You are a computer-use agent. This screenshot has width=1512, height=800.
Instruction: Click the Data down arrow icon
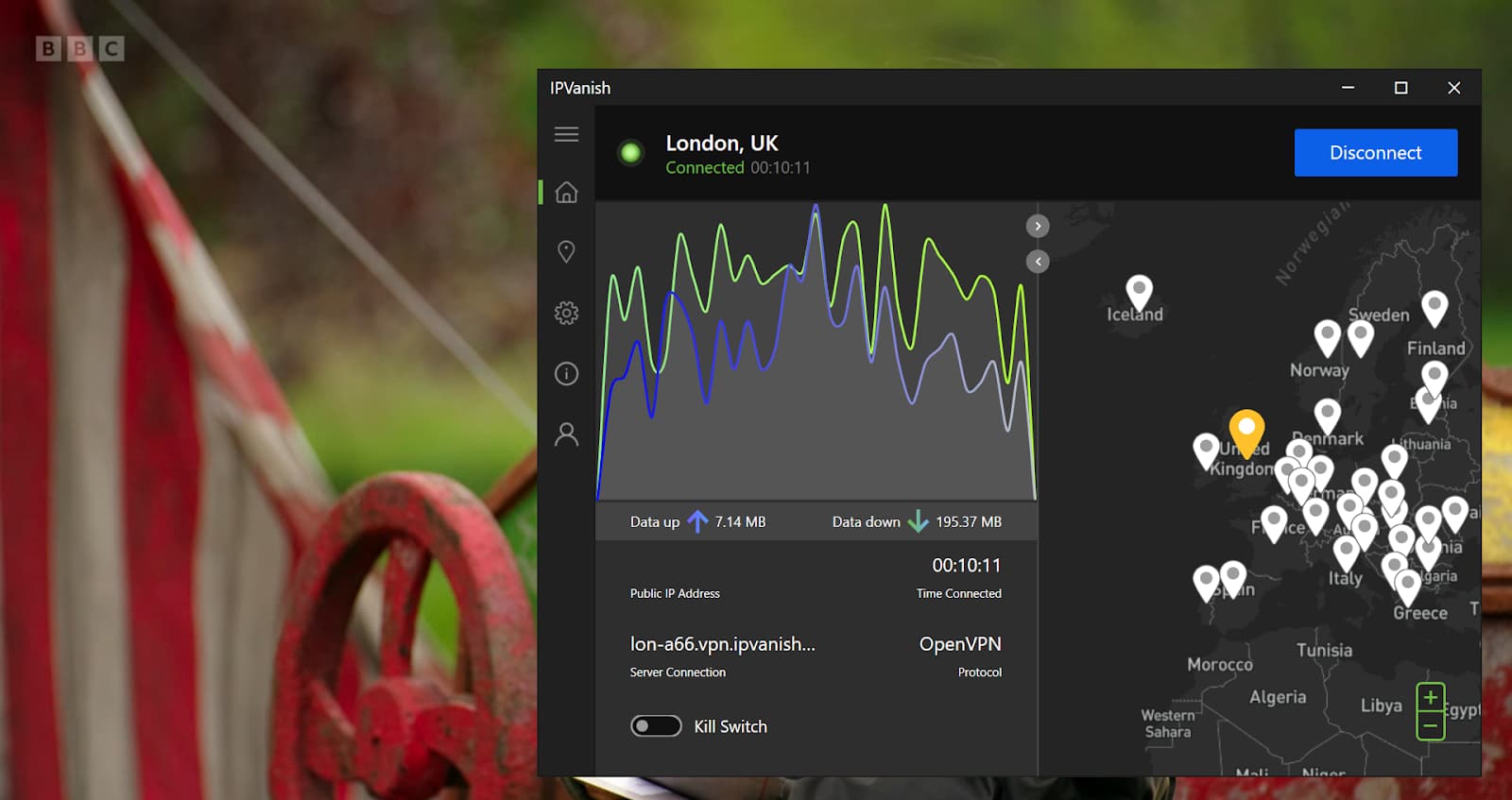click(918, 521)
